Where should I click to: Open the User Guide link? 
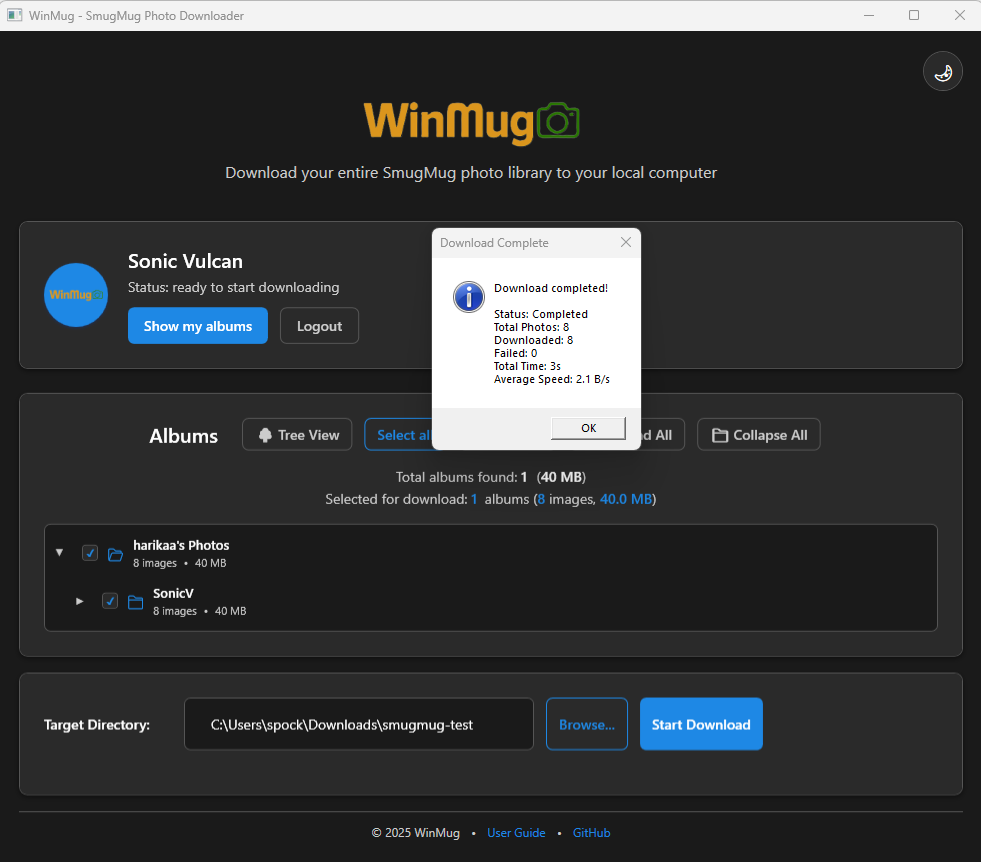click(x=516, y=832)
